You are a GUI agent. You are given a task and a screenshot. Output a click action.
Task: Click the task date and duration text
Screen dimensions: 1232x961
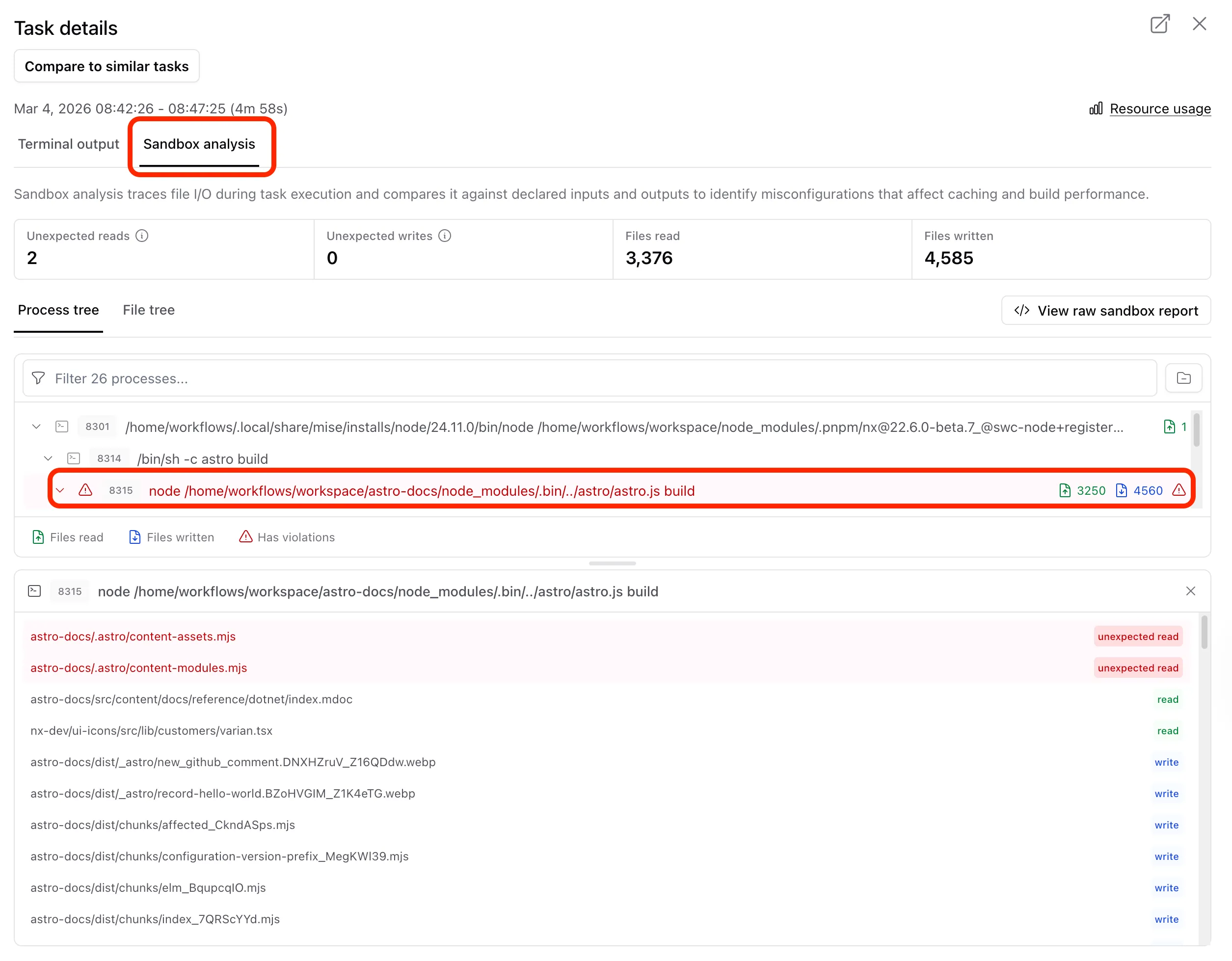151,108
